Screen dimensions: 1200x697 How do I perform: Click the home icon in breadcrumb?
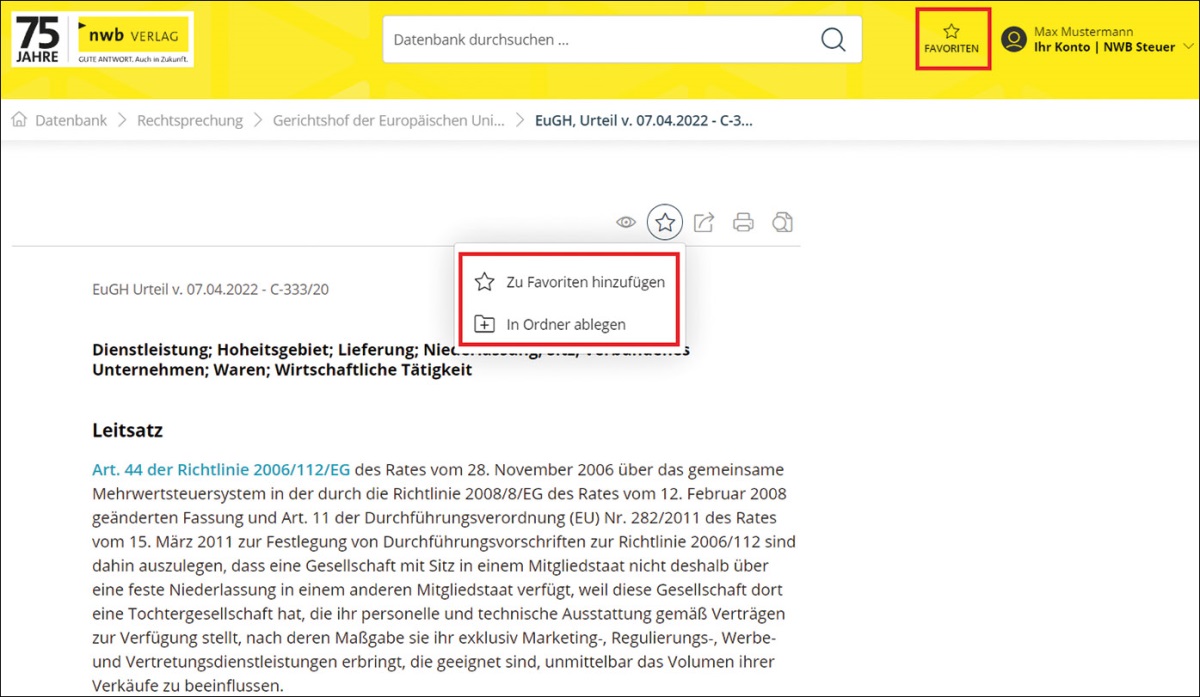point(19,120)
